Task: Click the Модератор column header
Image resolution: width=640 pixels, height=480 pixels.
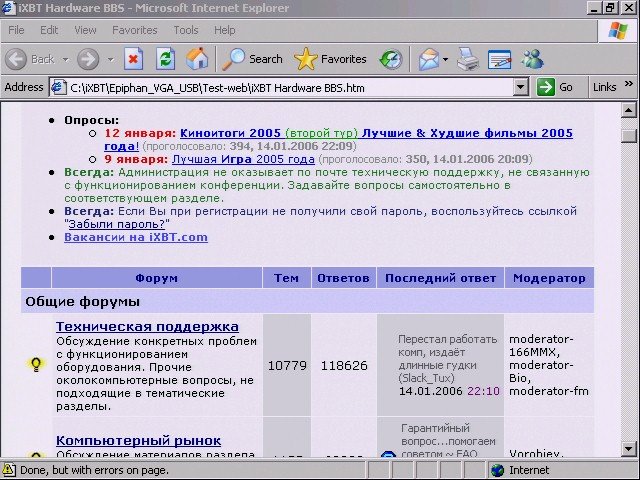Action: coord(549,278)
